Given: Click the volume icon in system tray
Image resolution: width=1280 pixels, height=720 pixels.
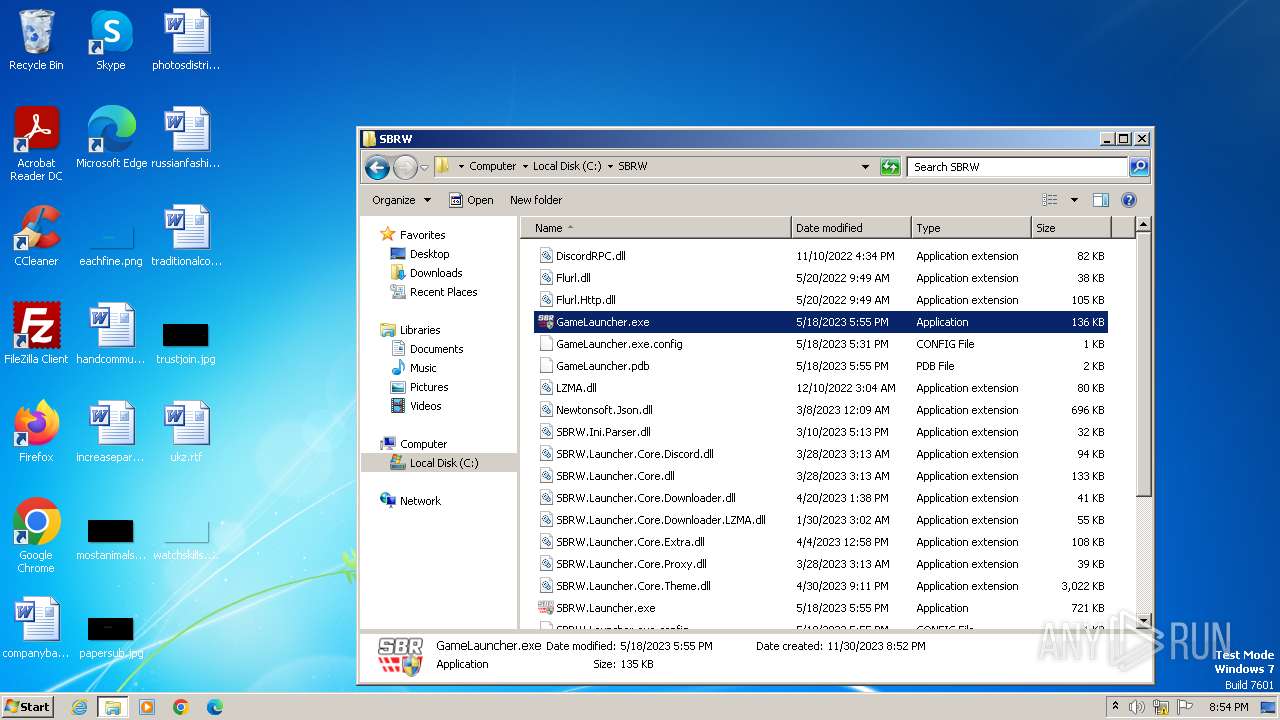Looking at the screenshot, I should coord(1137,707).
